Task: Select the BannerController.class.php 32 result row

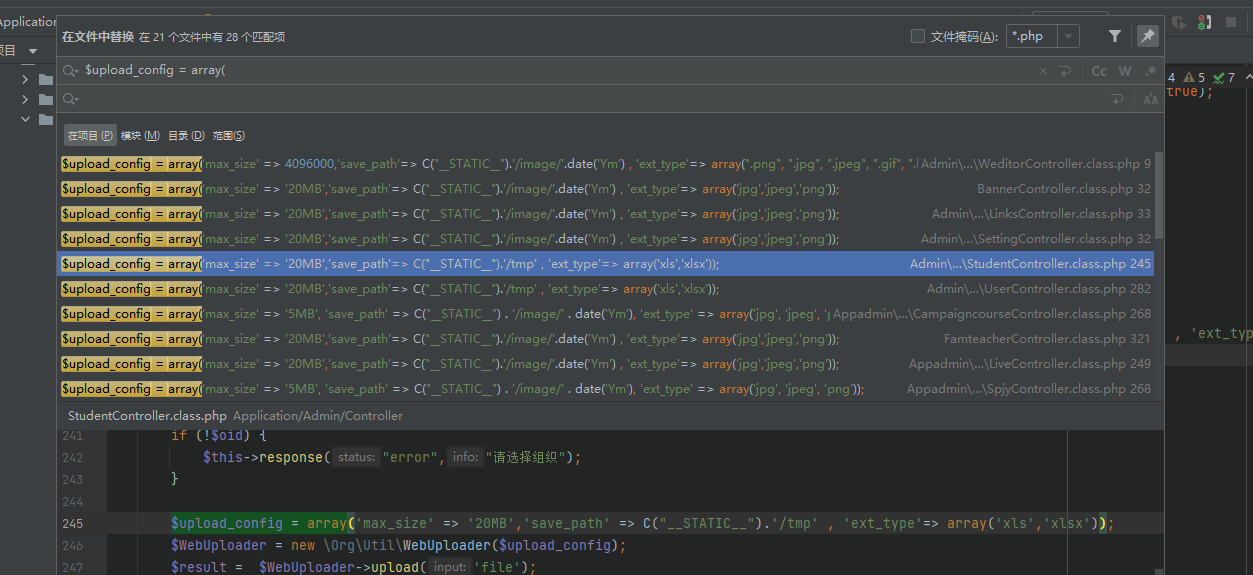Action: tap(606, 188)
